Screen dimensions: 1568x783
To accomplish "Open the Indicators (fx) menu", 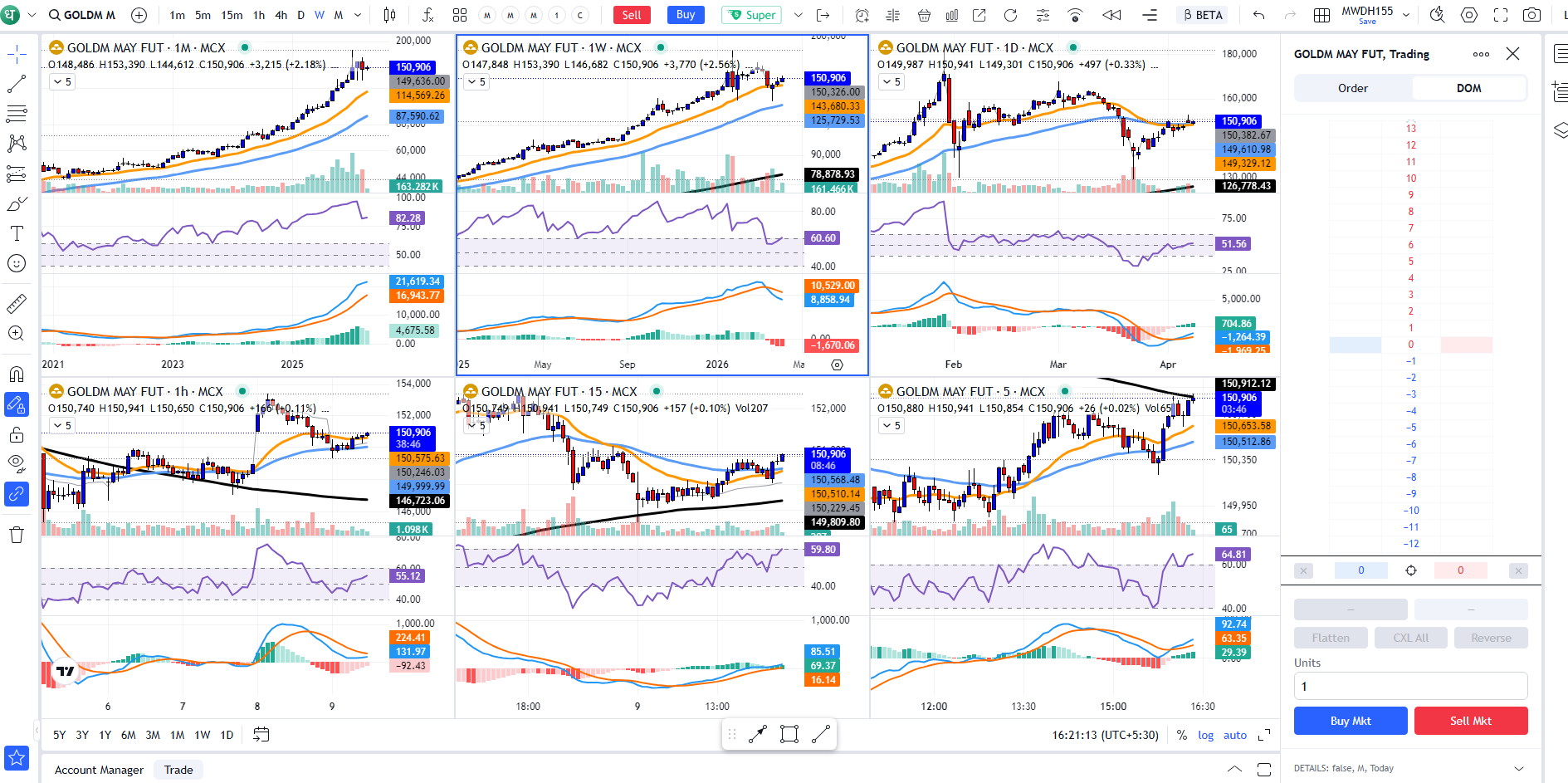I will [427, 15].
